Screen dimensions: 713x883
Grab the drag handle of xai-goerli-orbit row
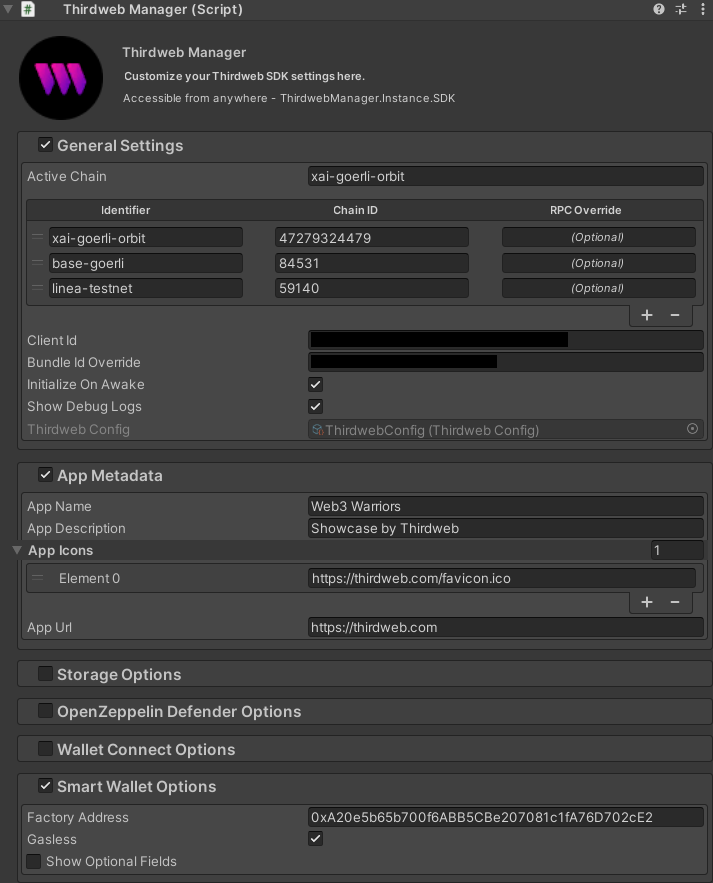point(37,237)
